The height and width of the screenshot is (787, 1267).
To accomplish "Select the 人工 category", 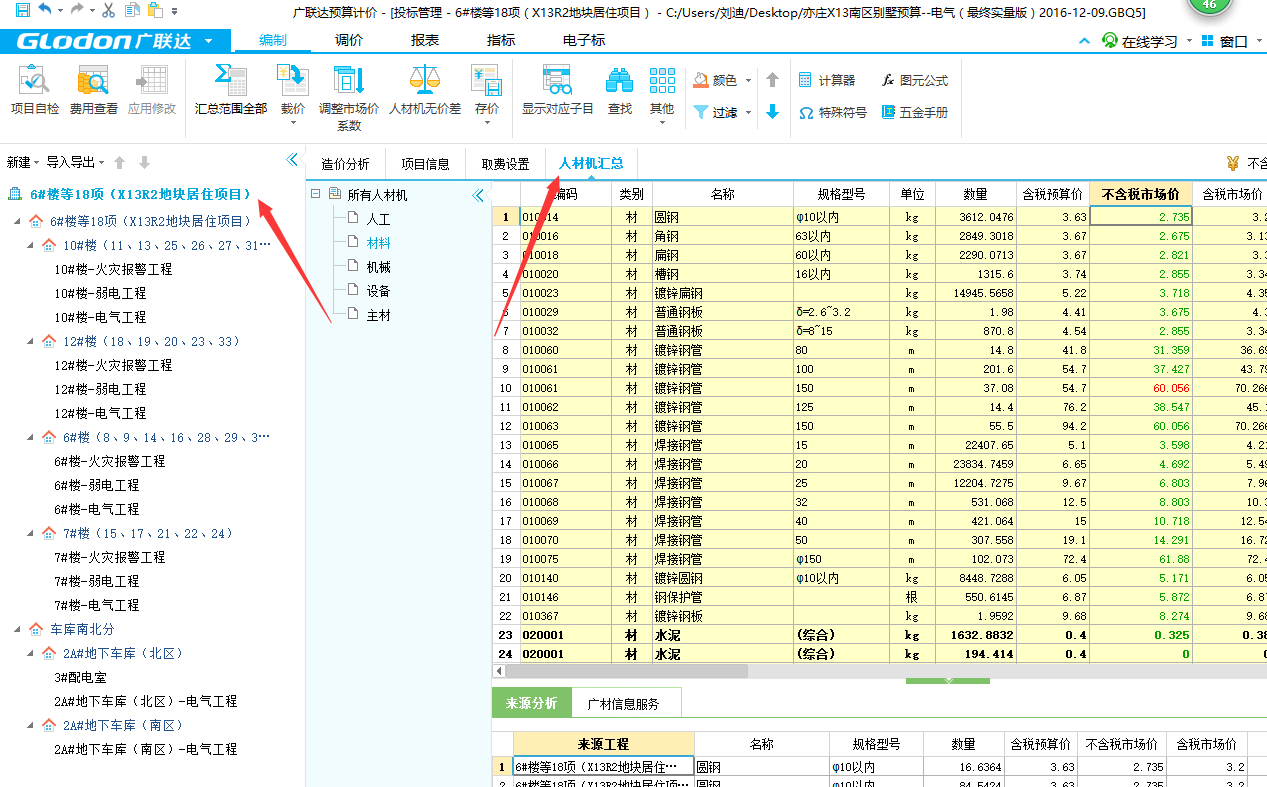I will 378,219.
